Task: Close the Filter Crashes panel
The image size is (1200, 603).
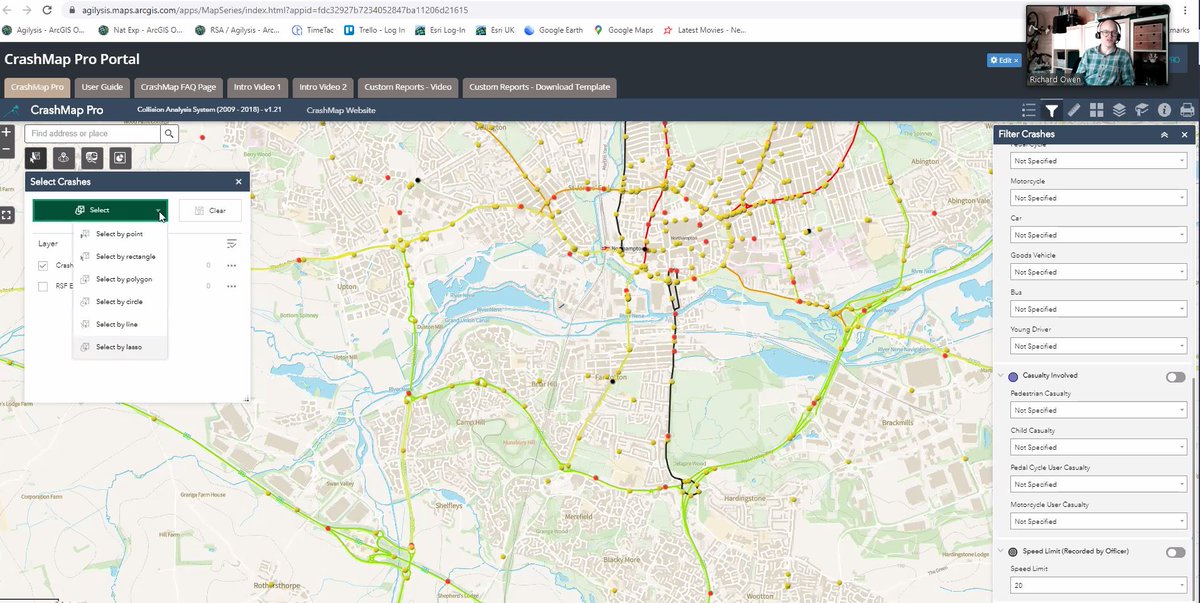Action: (1185, 134)
